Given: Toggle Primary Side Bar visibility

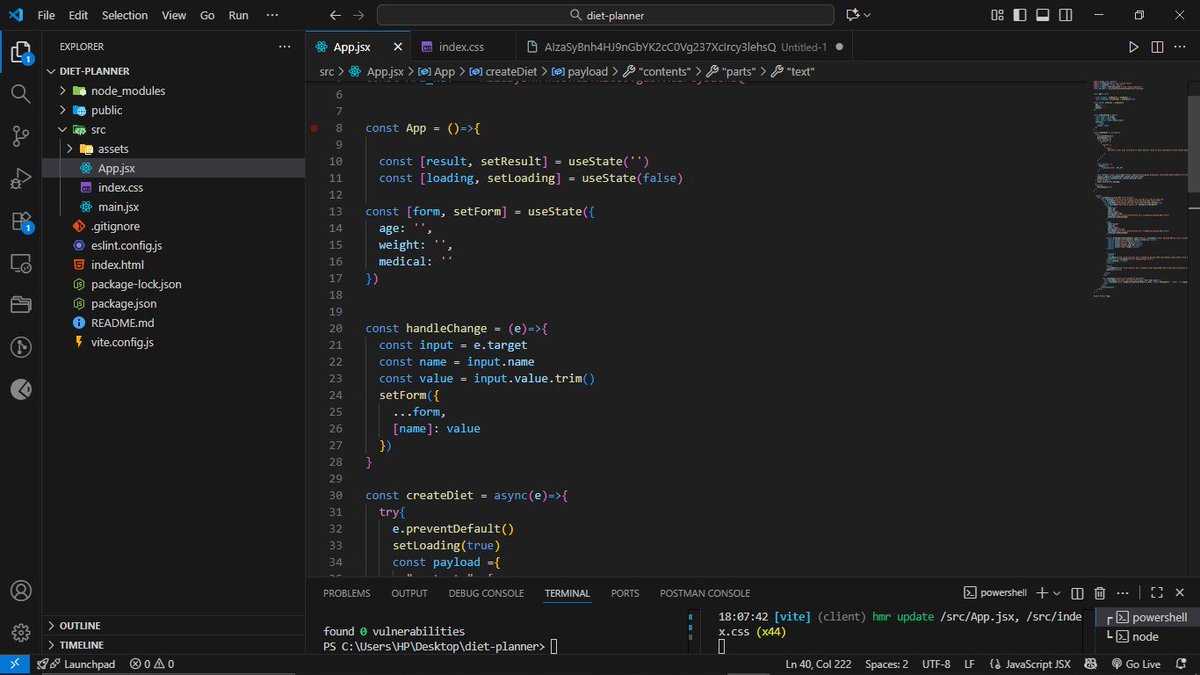Looking at the screenshot, I should coord(1019,15).
